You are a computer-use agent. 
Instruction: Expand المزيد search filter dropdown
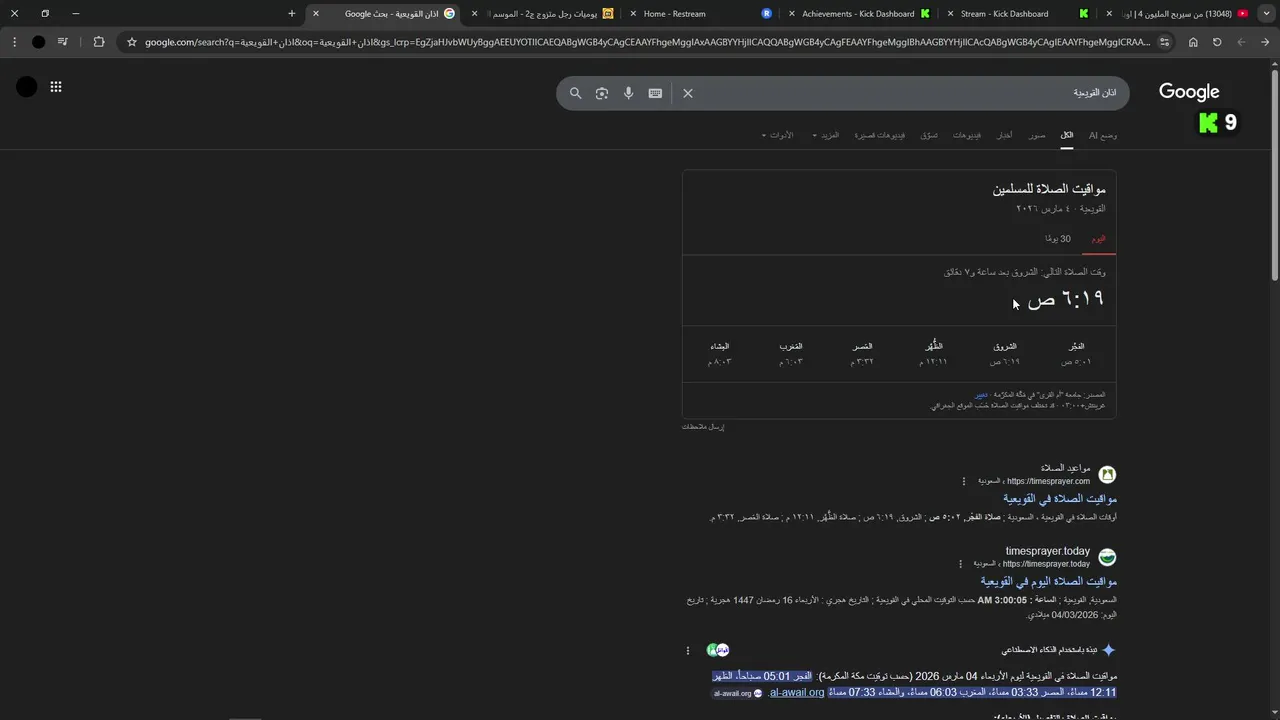826,135
